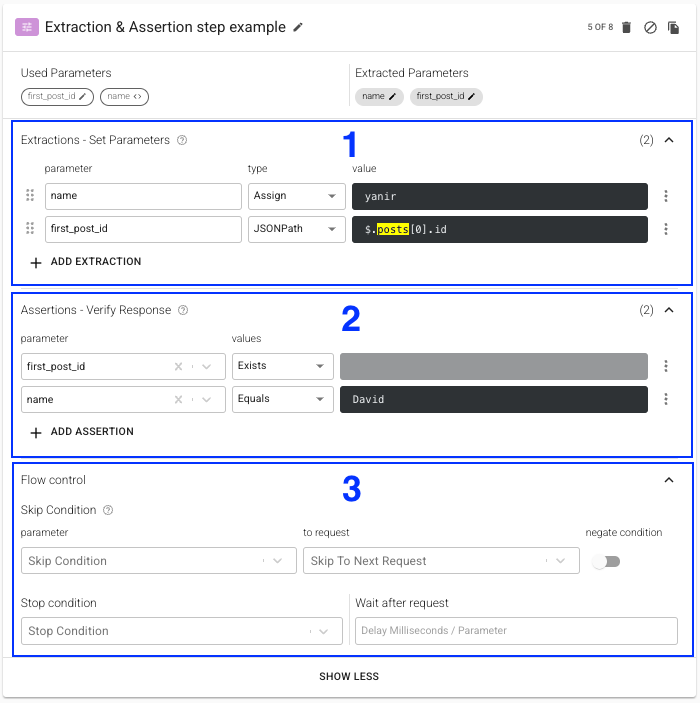Screen dimensions: 700x703
Task: Click the help icon next to Skip Condition
Action: coord(108,510)
